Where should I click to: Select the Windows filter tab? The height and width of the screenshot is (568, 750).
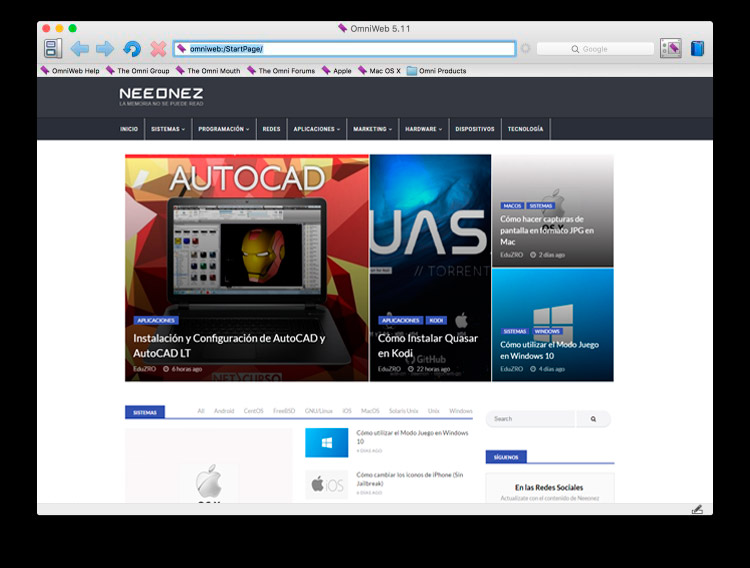(461, 411)
